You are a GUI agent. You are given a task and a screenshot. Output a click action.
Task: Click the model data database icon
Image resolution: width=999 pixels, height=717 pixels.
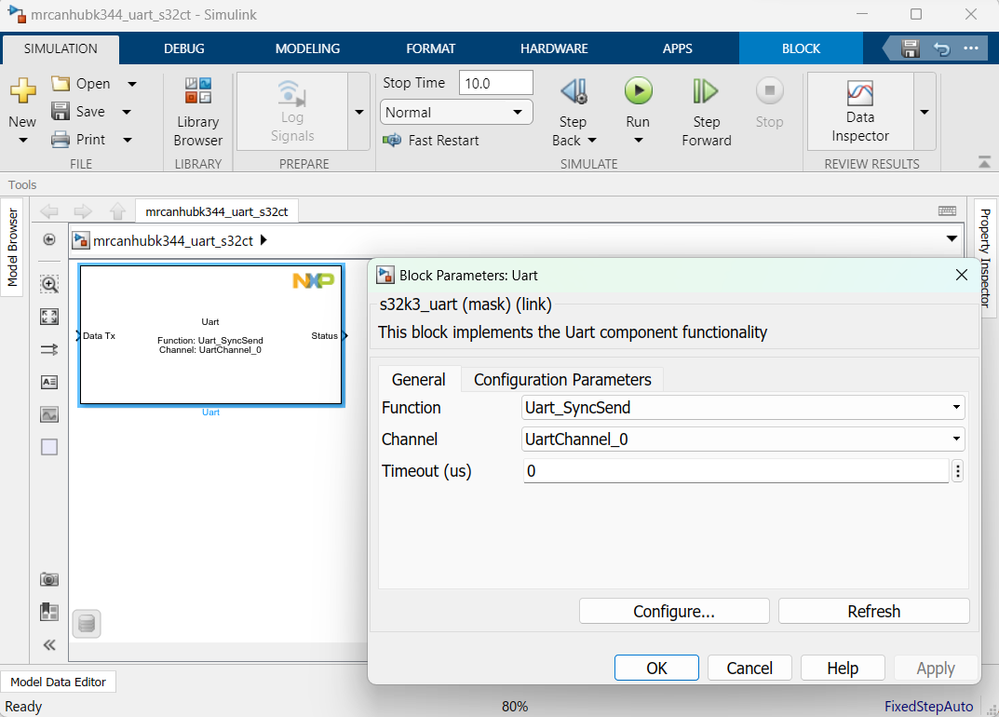pos(87,624)
